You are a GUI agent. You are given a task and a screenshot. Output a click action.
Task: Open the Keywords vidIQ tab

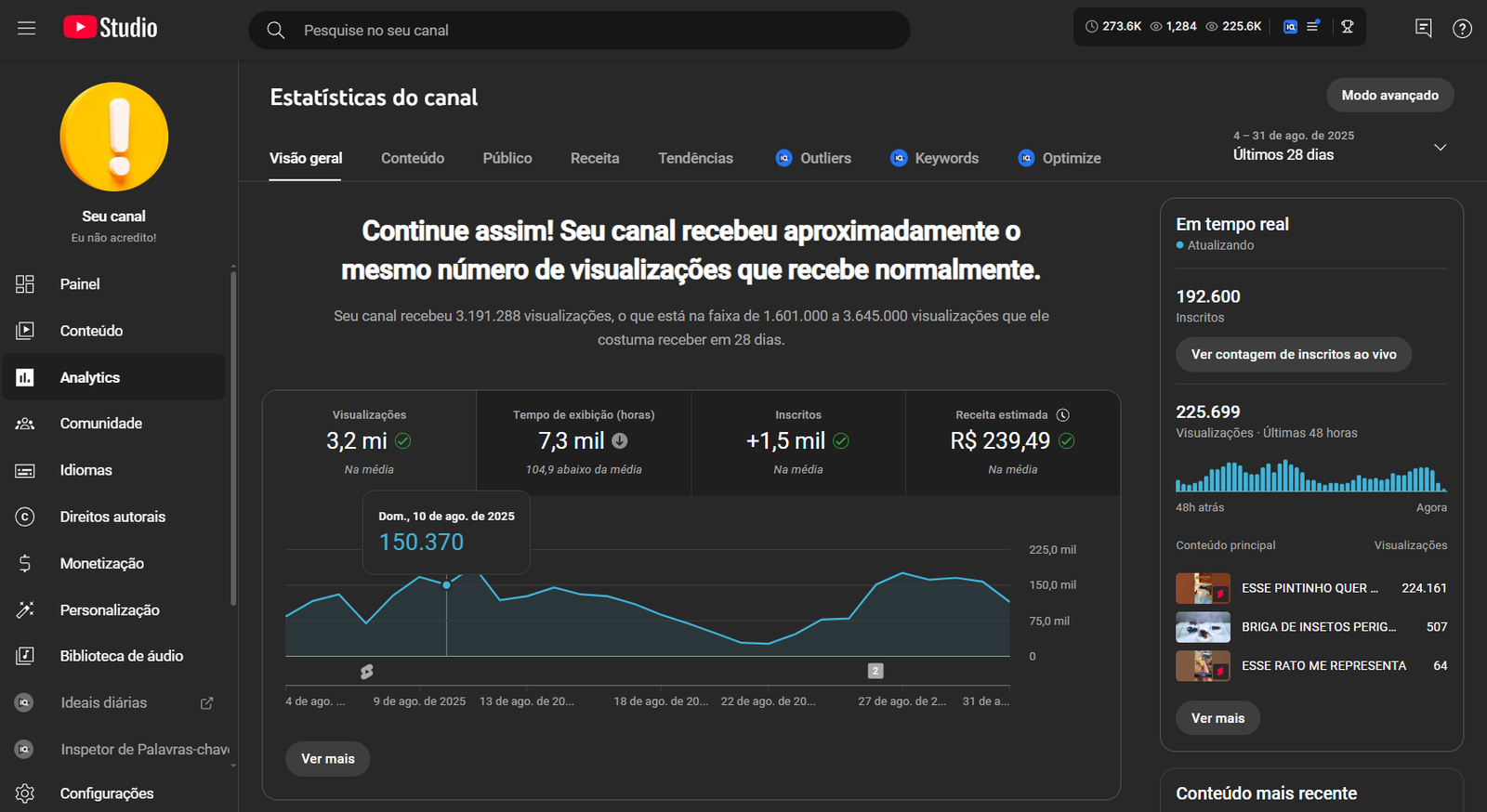934,158
